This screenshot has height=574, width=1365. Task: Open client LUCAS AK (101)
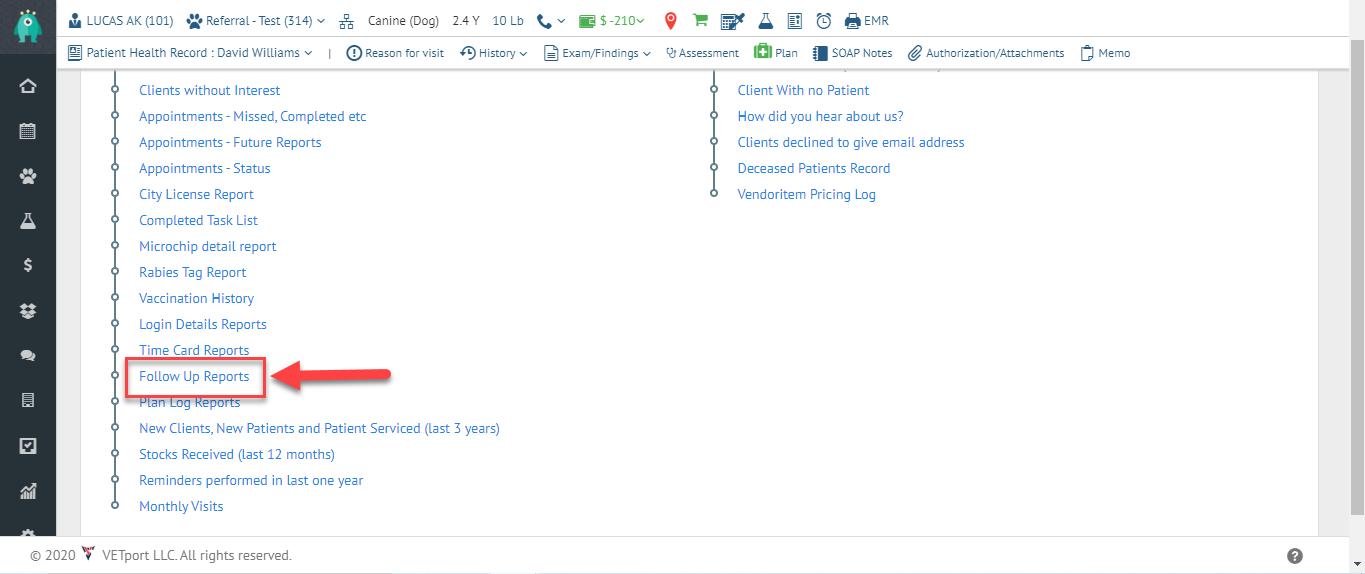[121, 21]
